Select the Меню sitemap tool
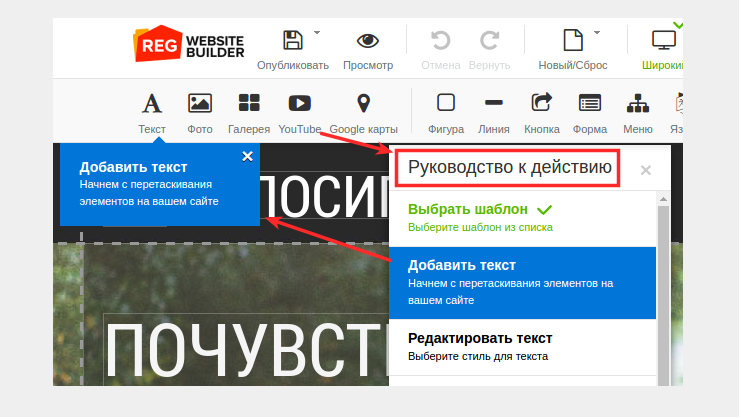The width and height of the screenshot is (741, 419). click(638, 113)
